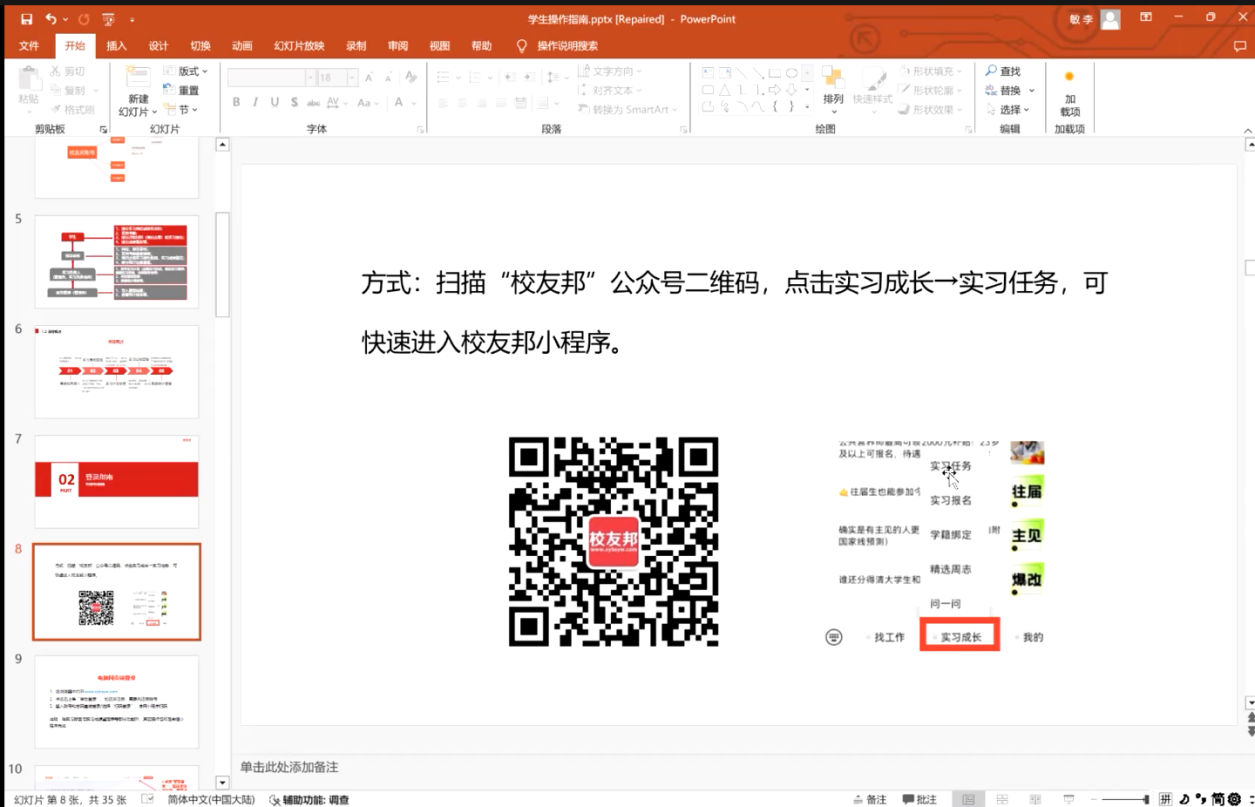
Task: Open the 加载项 add-ins button
Action: click(x=1070, y=93)
